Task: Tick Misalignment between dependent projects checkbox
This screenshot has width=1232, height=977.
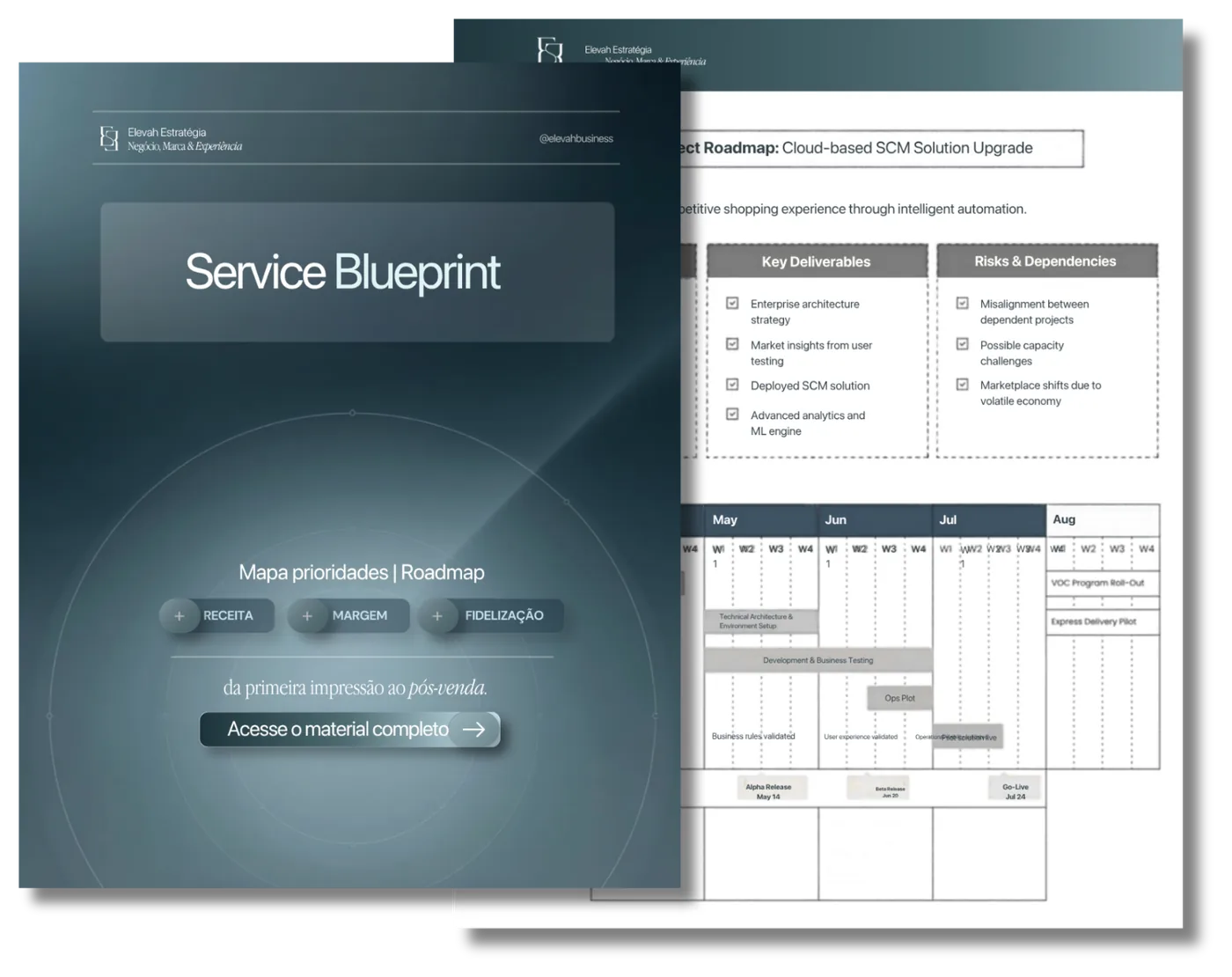Action: click(x=963, y=303)
